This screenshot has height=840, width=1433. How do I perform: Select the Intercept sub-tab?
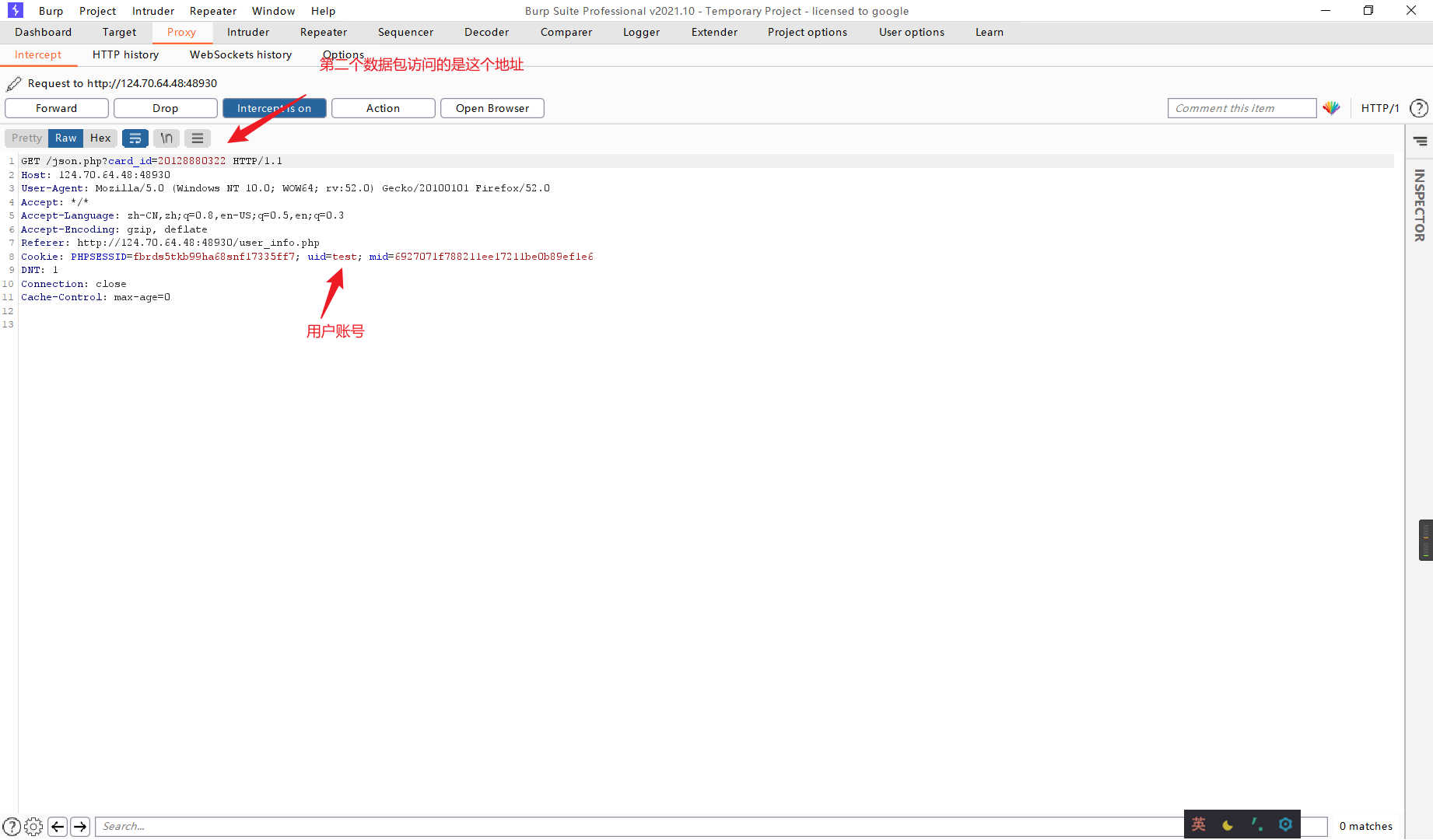point(38,54)
